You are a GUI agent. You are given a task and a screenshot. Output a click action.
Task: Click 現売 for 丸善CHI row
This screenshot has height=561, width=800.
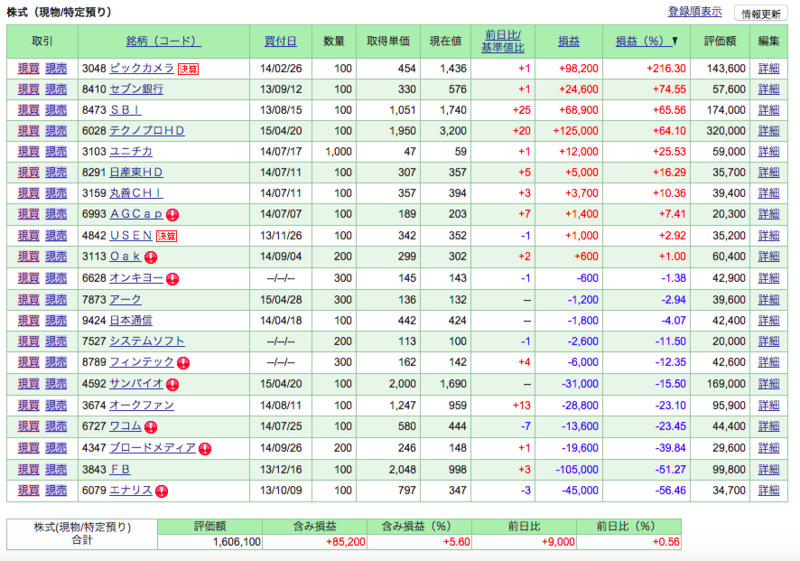[x=56, y=193]
